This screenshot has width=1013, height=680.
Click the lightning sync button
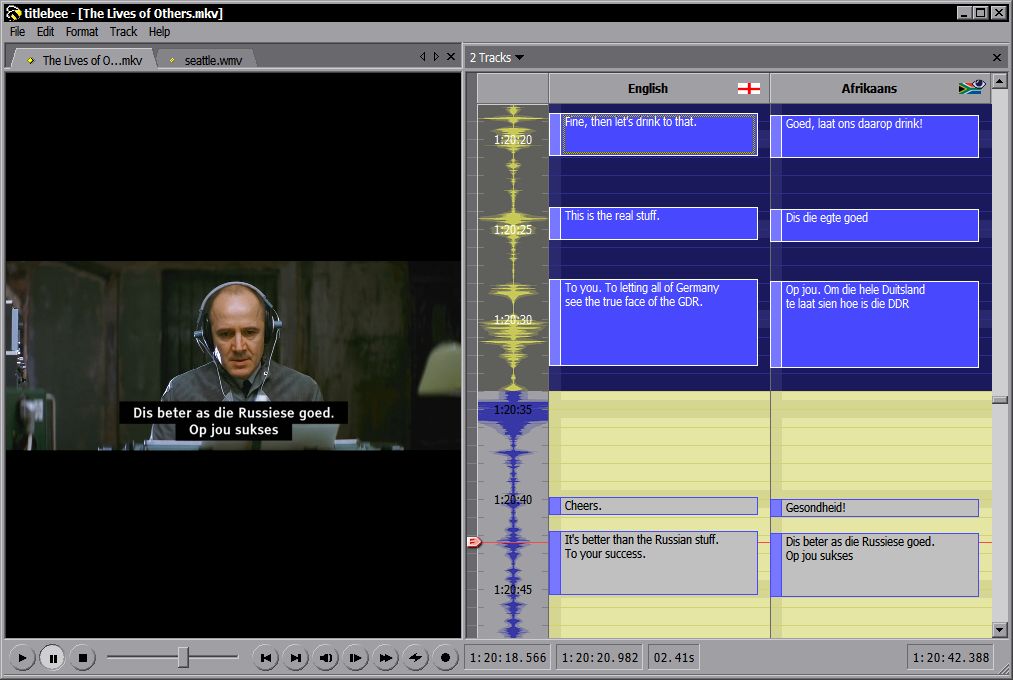pos(415,658)
